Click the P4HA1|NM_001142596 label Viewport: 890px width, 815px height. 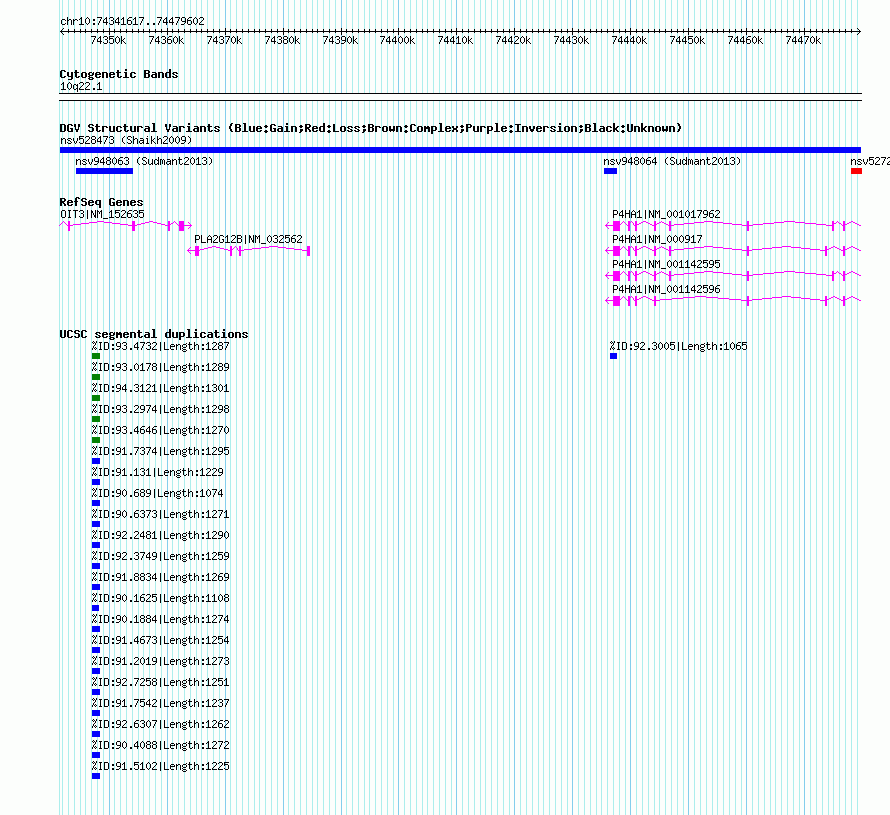pos(666,289)
